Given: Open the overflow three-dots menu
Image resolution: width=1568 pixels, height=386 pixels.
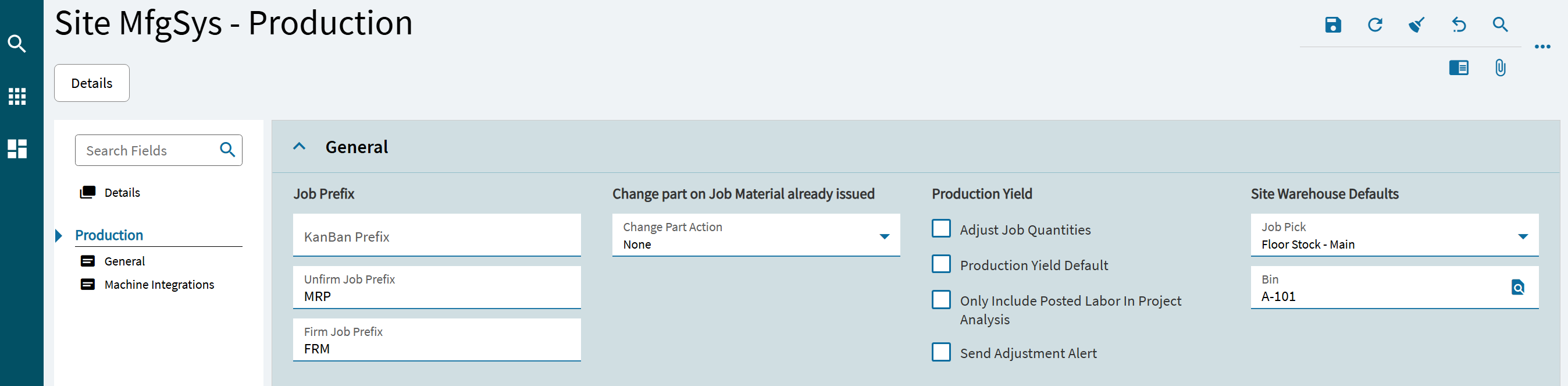Looking at the screenshot, I should (1542, 47).
